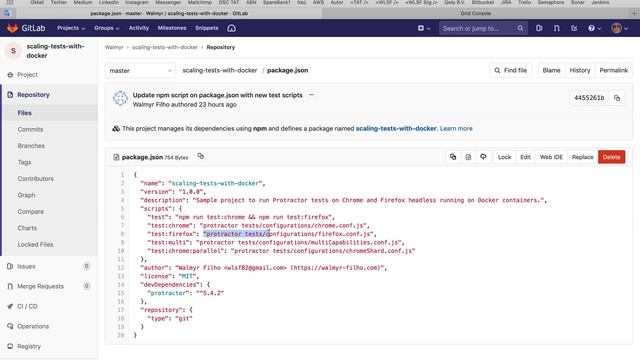Switch to the Grid Console browser tab
640x360 pixels.
click(476, 13)
